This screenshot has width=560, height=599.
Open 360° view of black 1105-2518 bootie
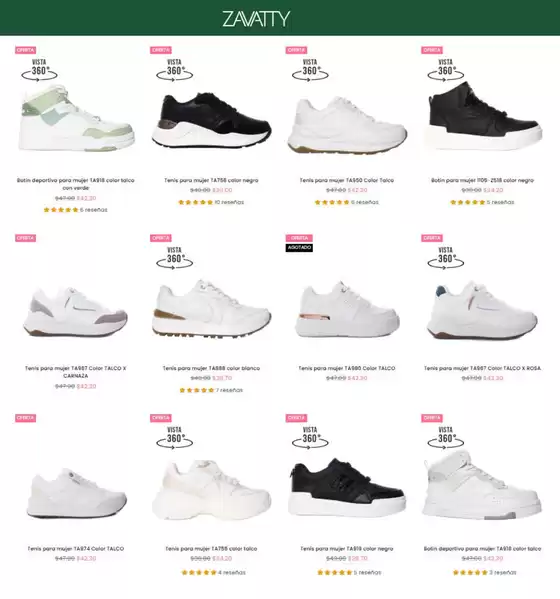pyautogui.click(x=446, y=70)
